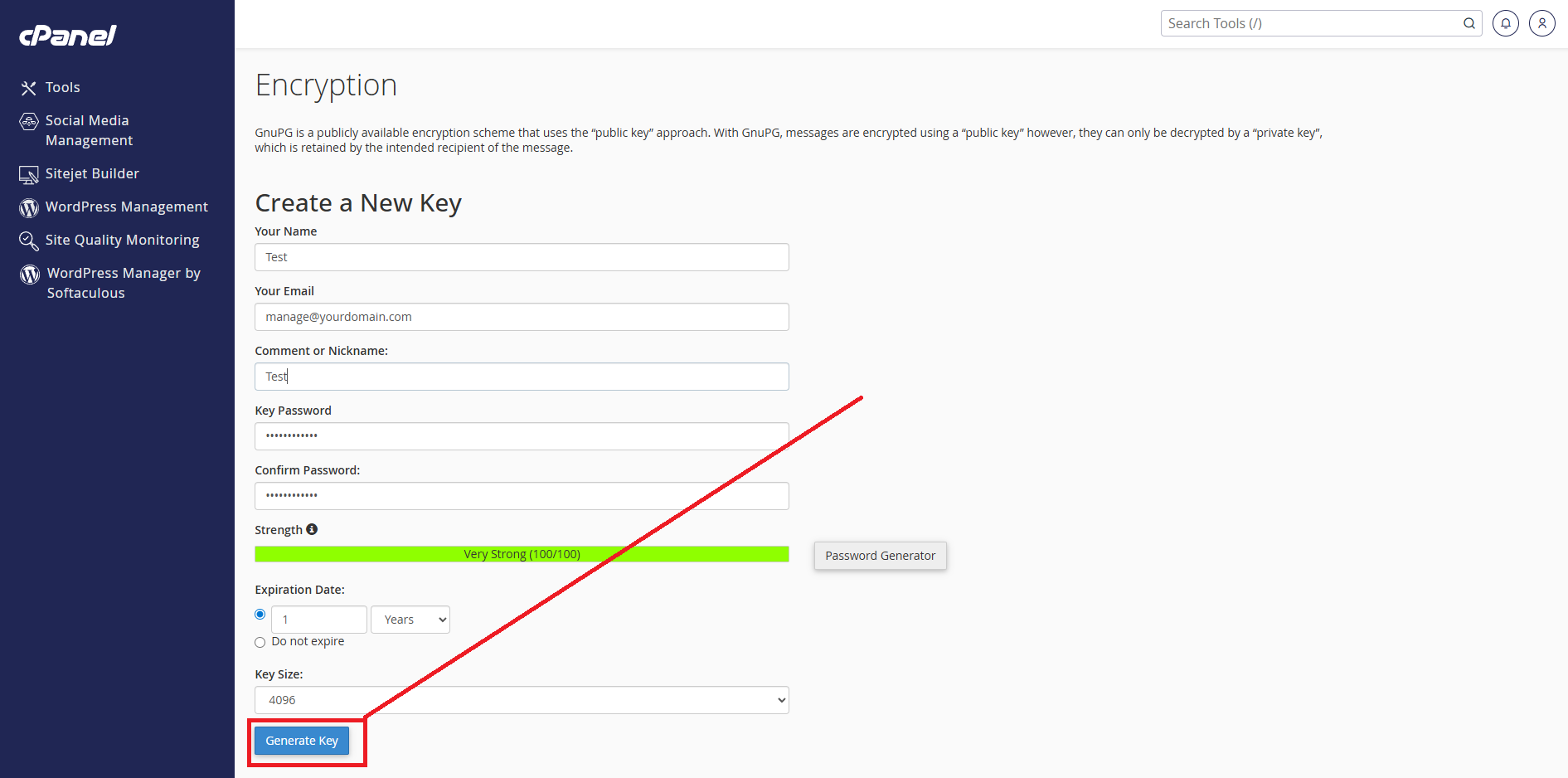
Task: Click the Password Generator button
Action: click(x=881, y=556)
